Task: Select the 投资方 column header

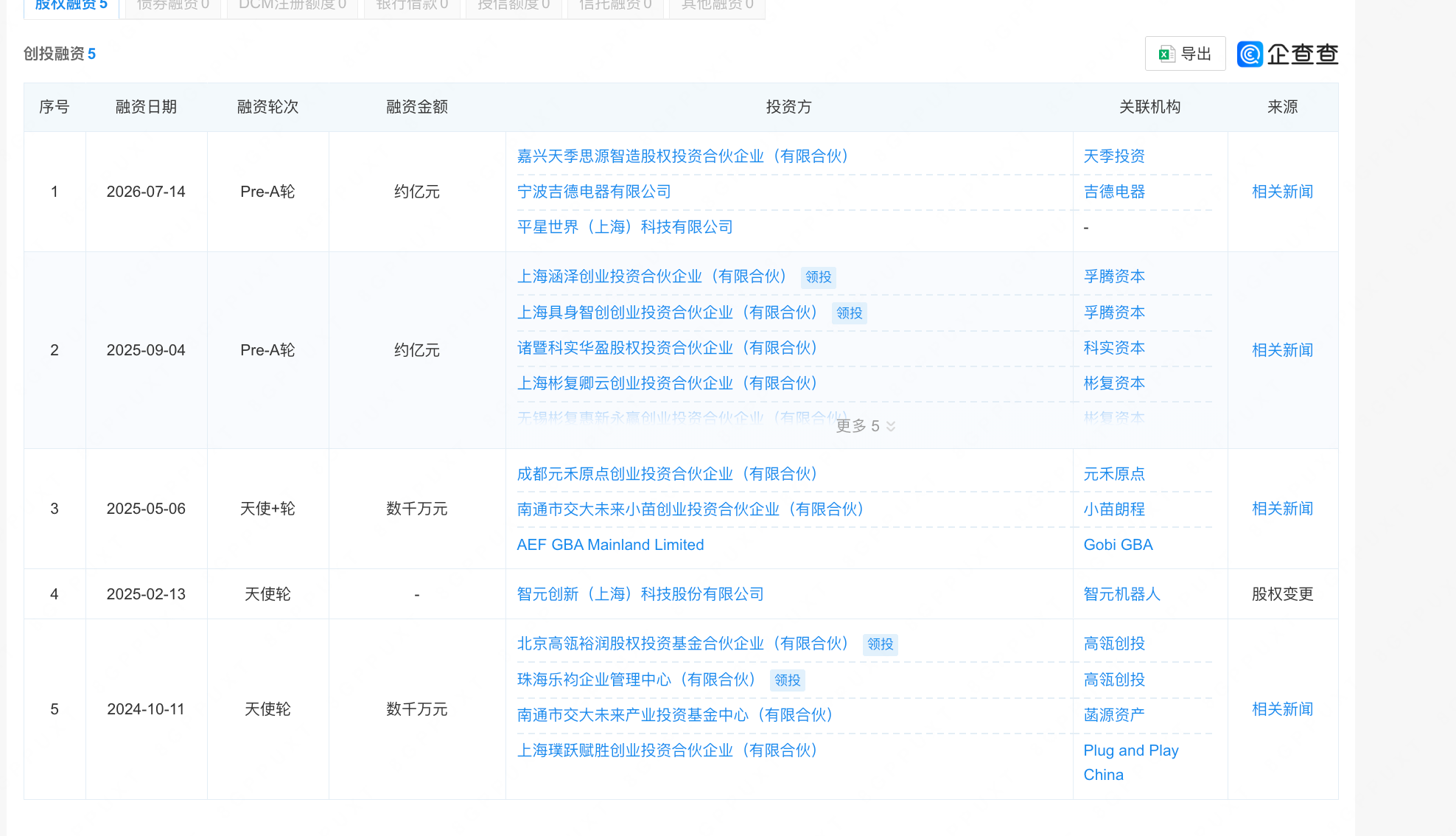Action: coord(788,107)
